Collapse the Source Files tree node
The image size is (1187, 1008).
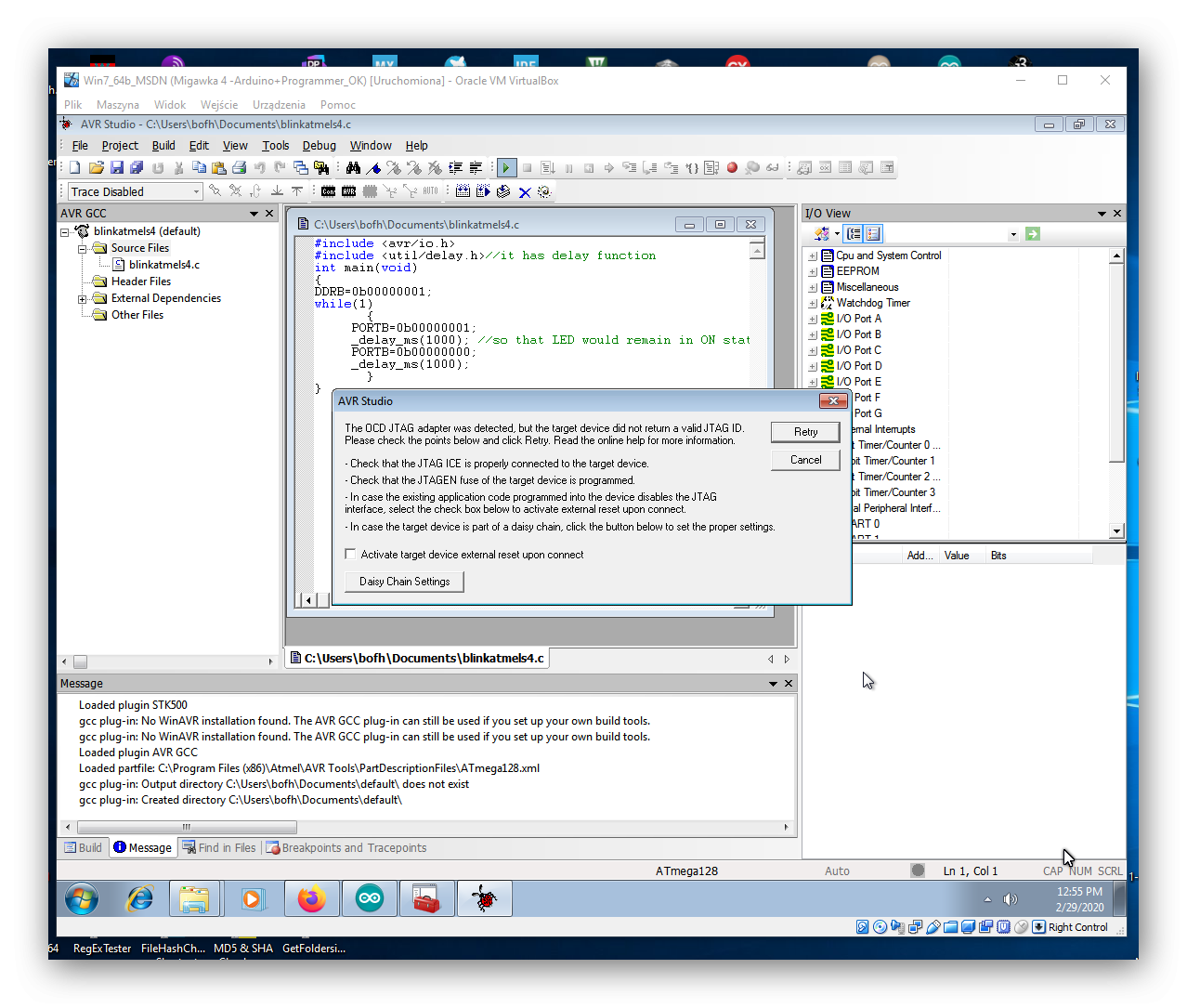coord(82,249)
